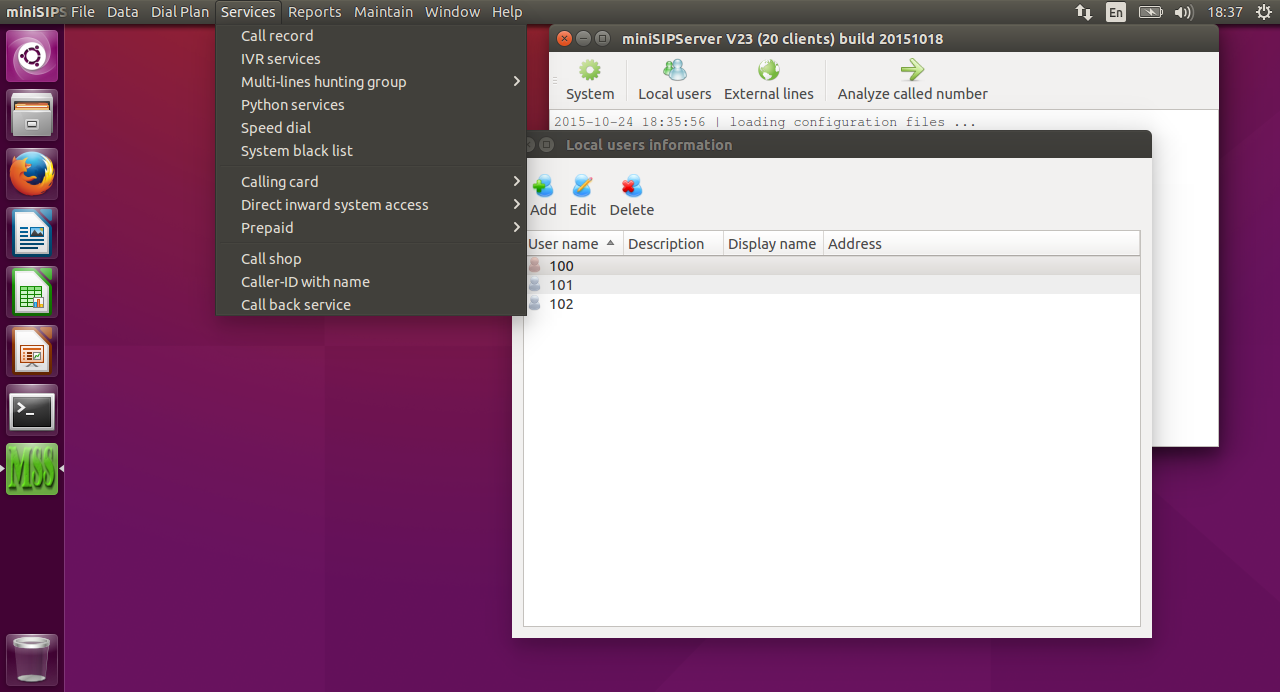
Task: Click the Description column header
Action: click(x=673, y=244)
